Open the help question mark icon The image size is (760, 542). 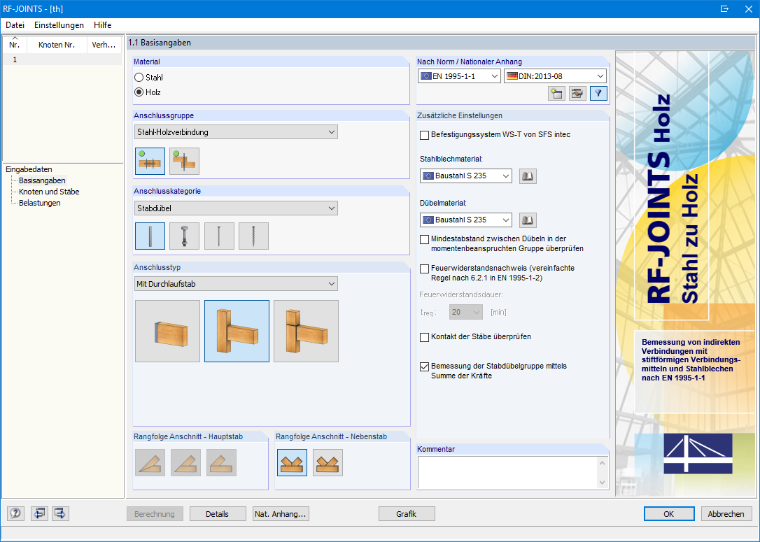tap(16, 513)
